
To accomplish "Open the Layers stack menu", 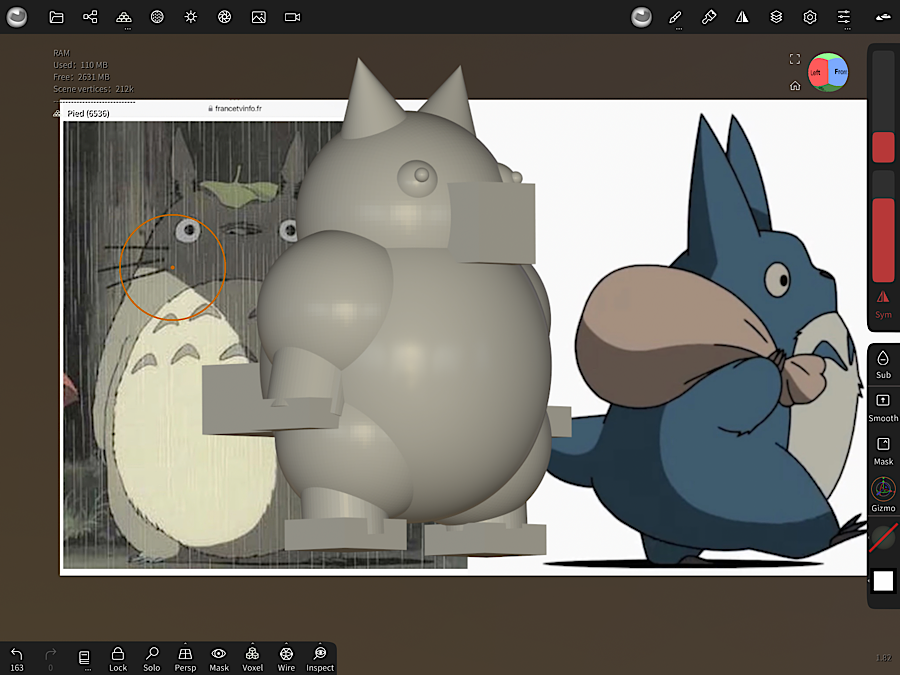I will (776, 17).
